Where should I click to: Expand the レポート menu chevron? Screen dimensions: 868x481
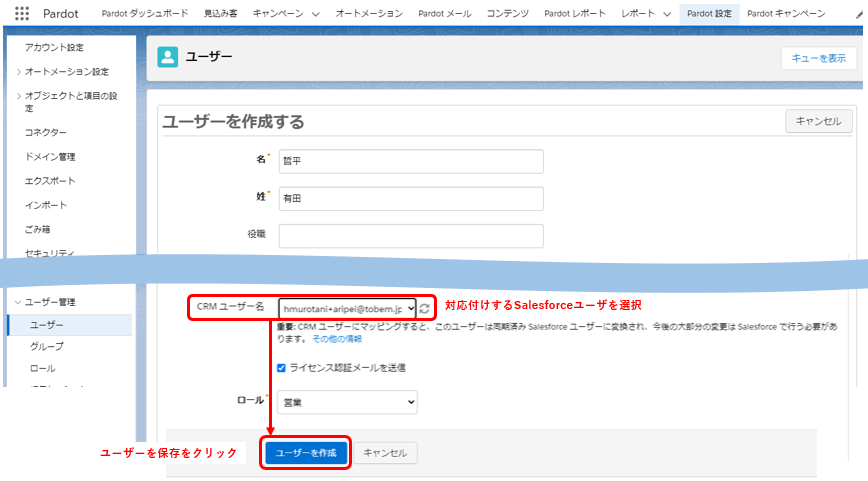[x=667, y=14]
